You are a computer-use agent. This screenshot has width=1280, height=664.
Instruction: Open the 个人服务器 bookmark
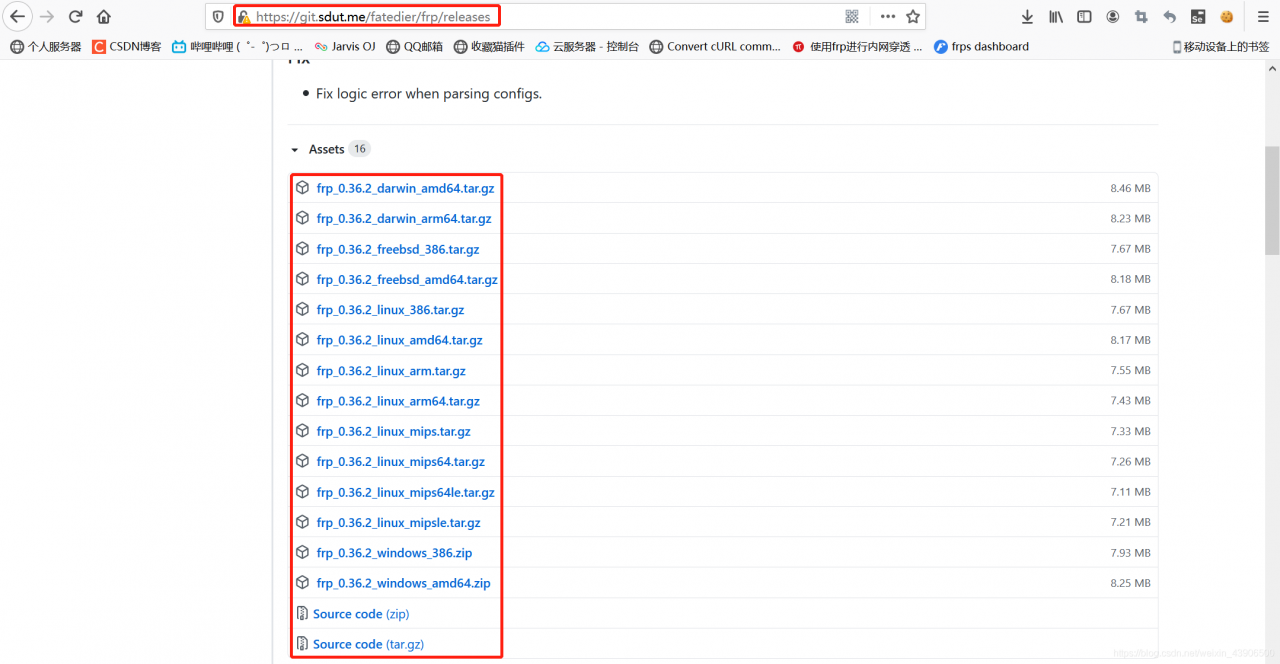point(46,46)
